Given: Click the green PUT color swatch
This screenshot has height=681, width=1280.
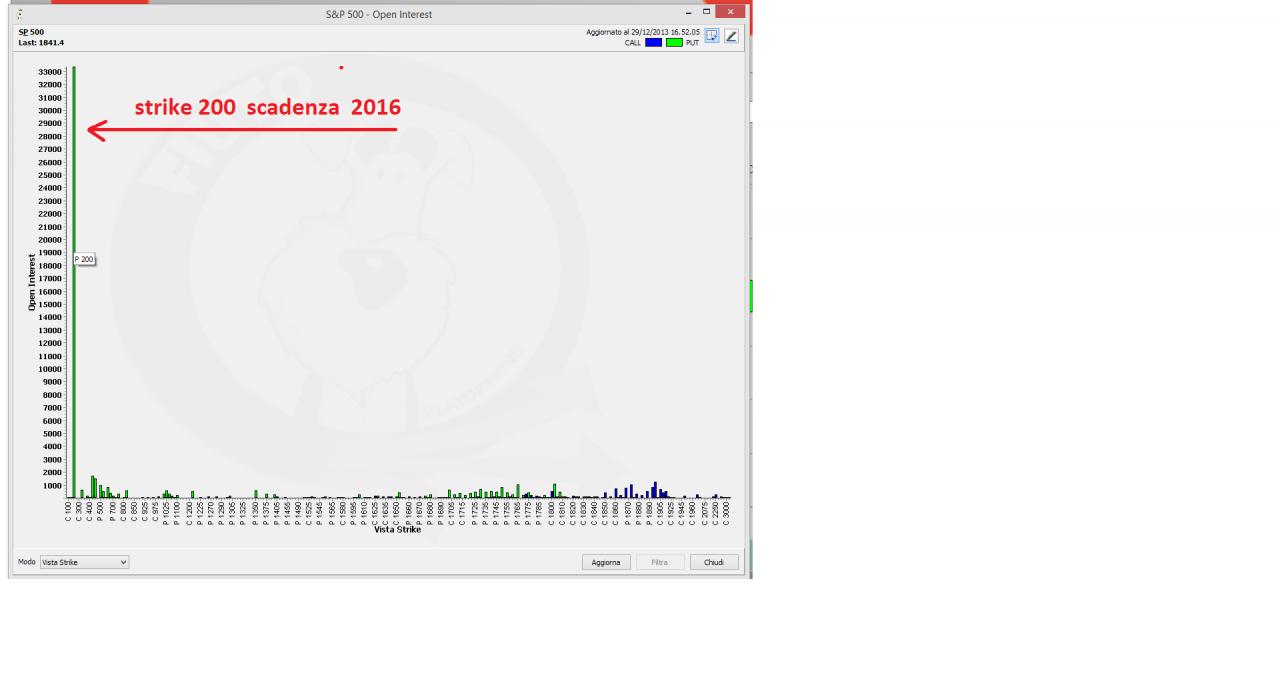Looking at the screenshot, I should (675, 42).
